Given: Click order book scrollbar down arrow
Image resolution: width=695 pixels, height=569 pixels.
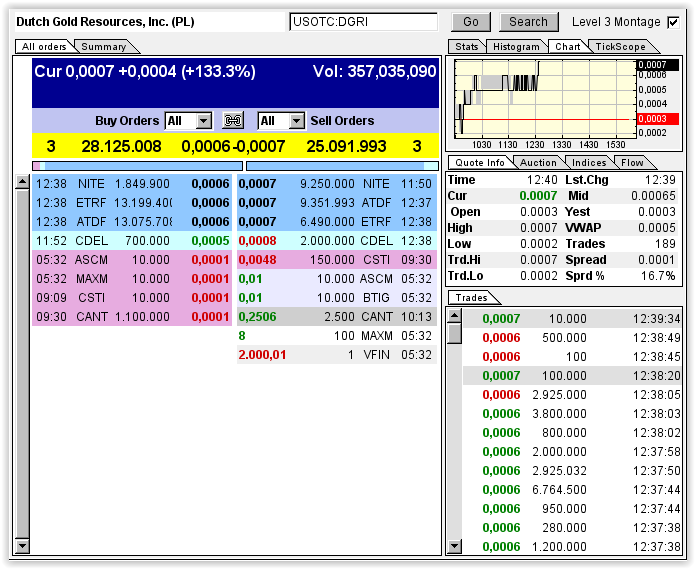Looking at the screenshot, I should pos(22,546).
